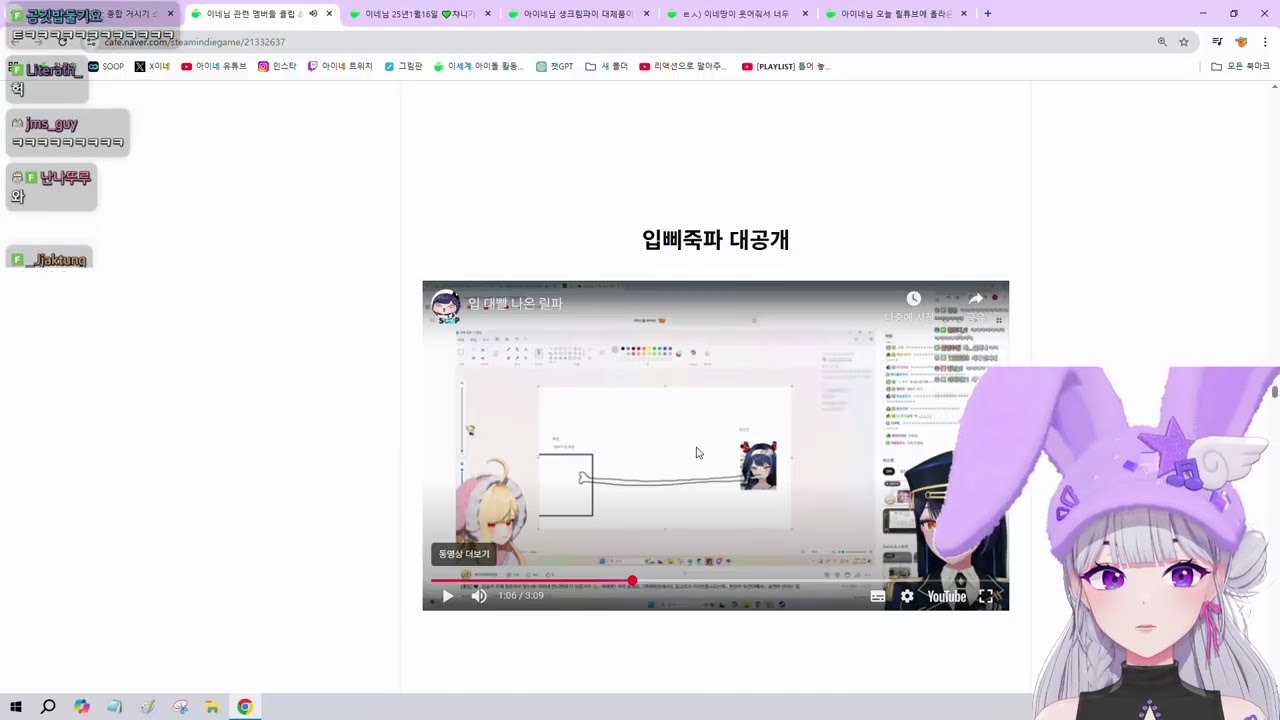Open the video on YouTube via logo
Screen dimensions: 1280x720
[x=946, y=597]
